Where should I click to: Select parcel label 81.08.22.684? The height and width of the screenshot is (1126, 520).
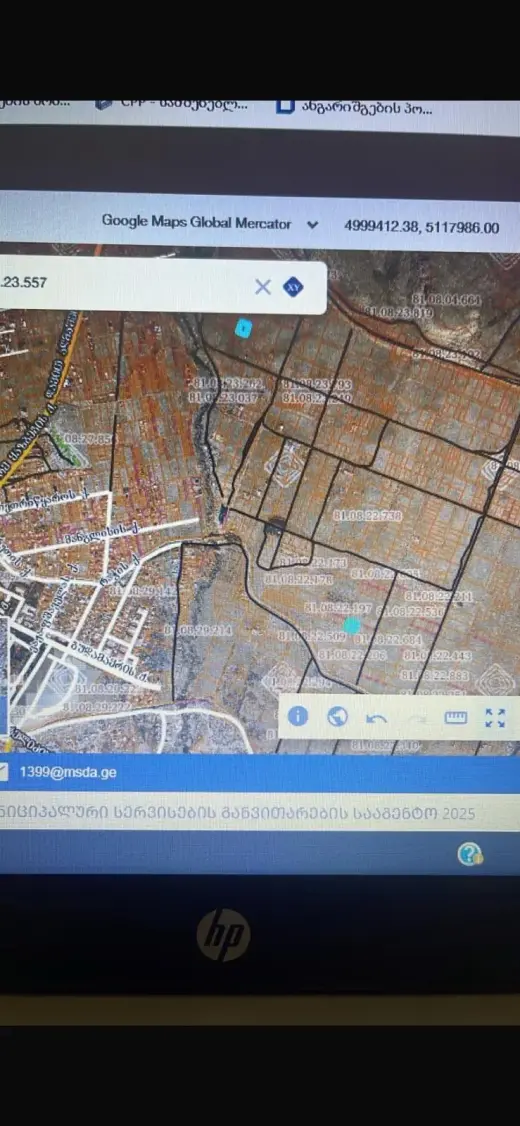pyautogui.click(x=389, y=639)
